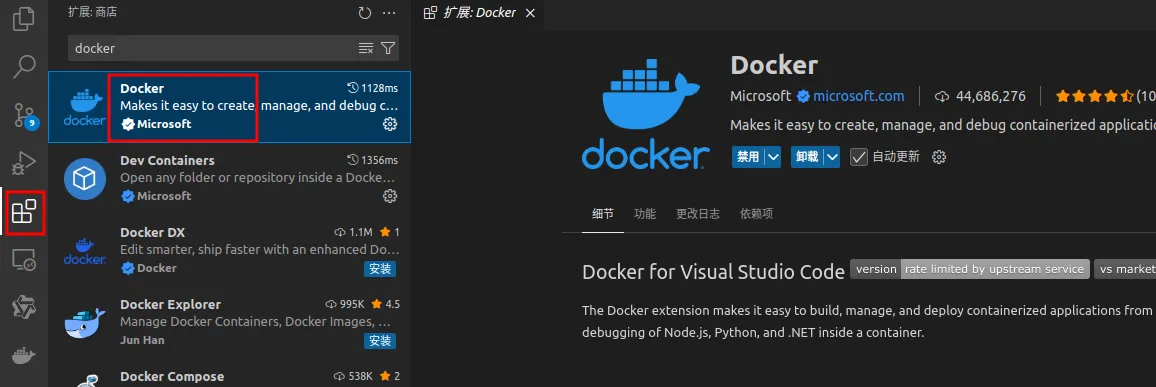Close the 扩展: Docker editor tab

(529, 13)
